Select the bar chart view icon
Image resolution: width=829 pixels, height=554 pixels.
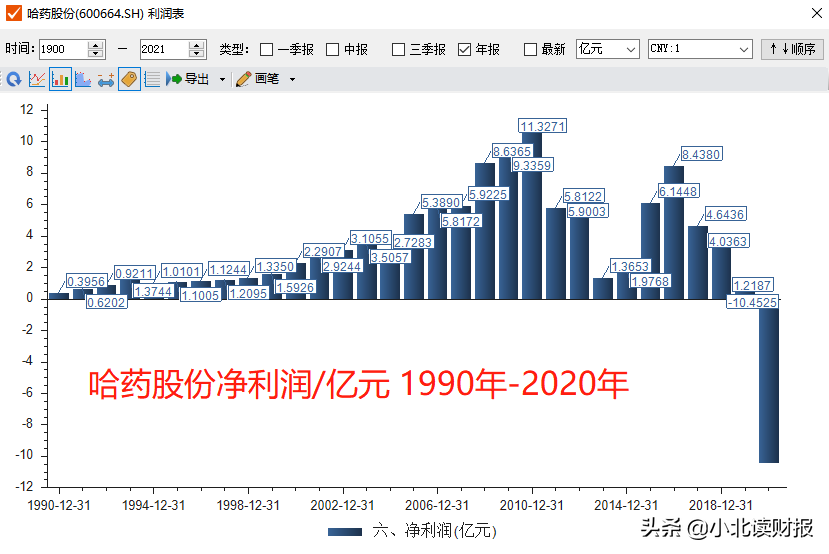(x=60, y=79)
